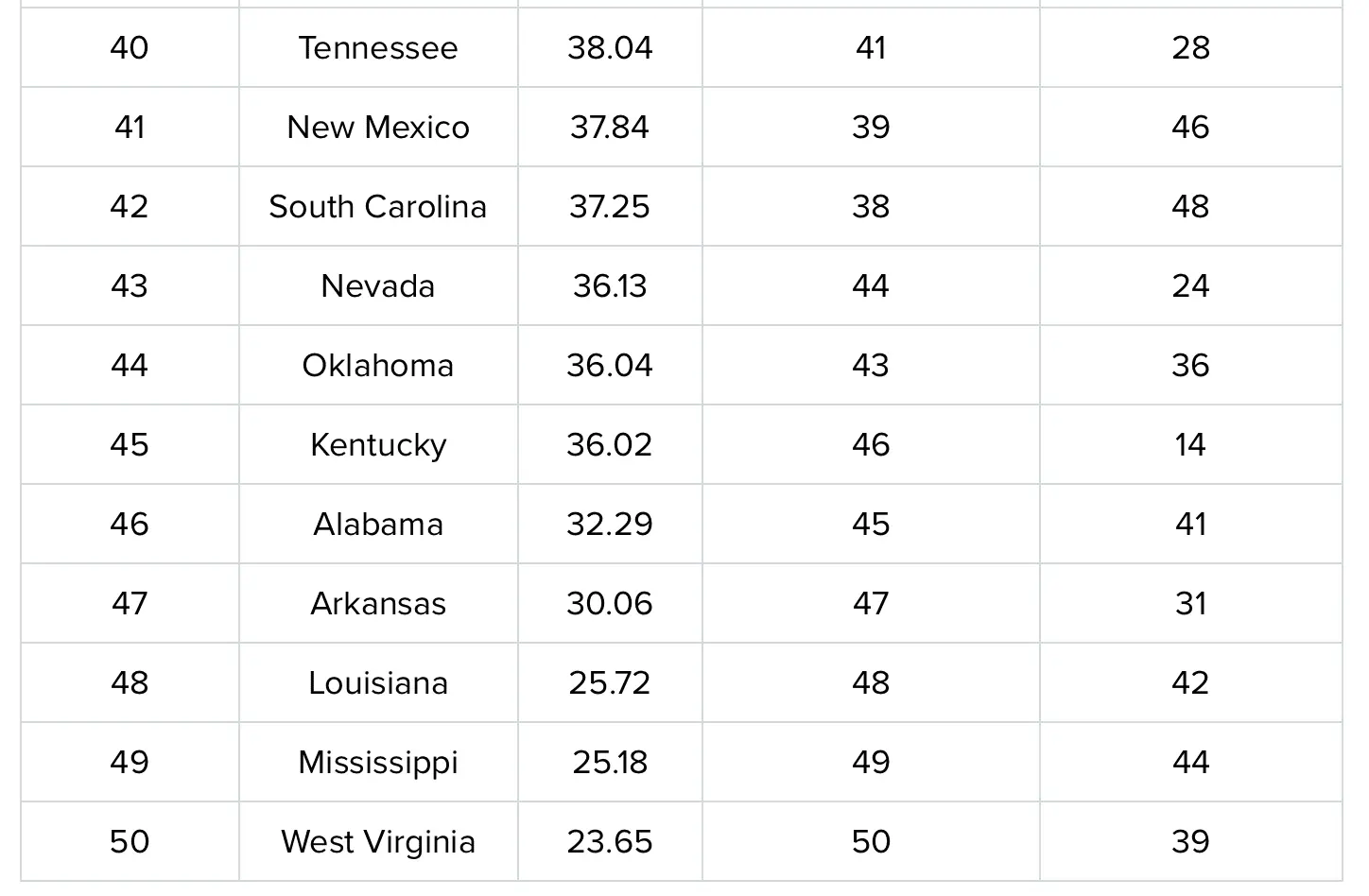Select the 37.84 score cell
1369x896 pixels.
coord(610,128)
